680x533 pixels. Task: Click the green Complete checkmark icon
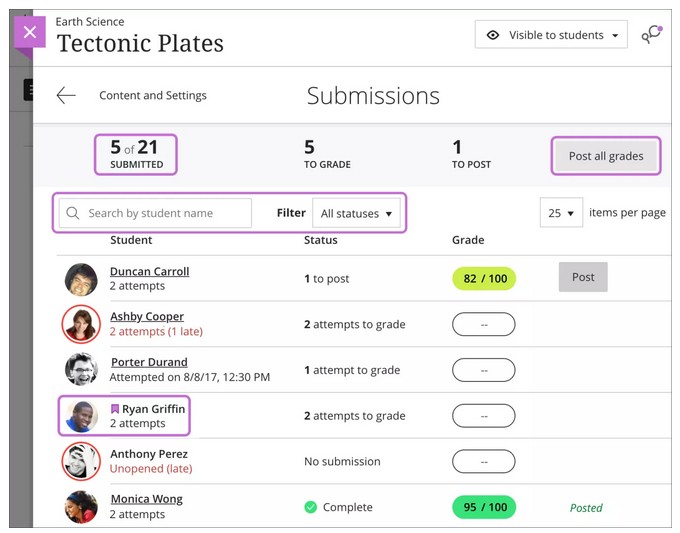[x=311, y=507]
